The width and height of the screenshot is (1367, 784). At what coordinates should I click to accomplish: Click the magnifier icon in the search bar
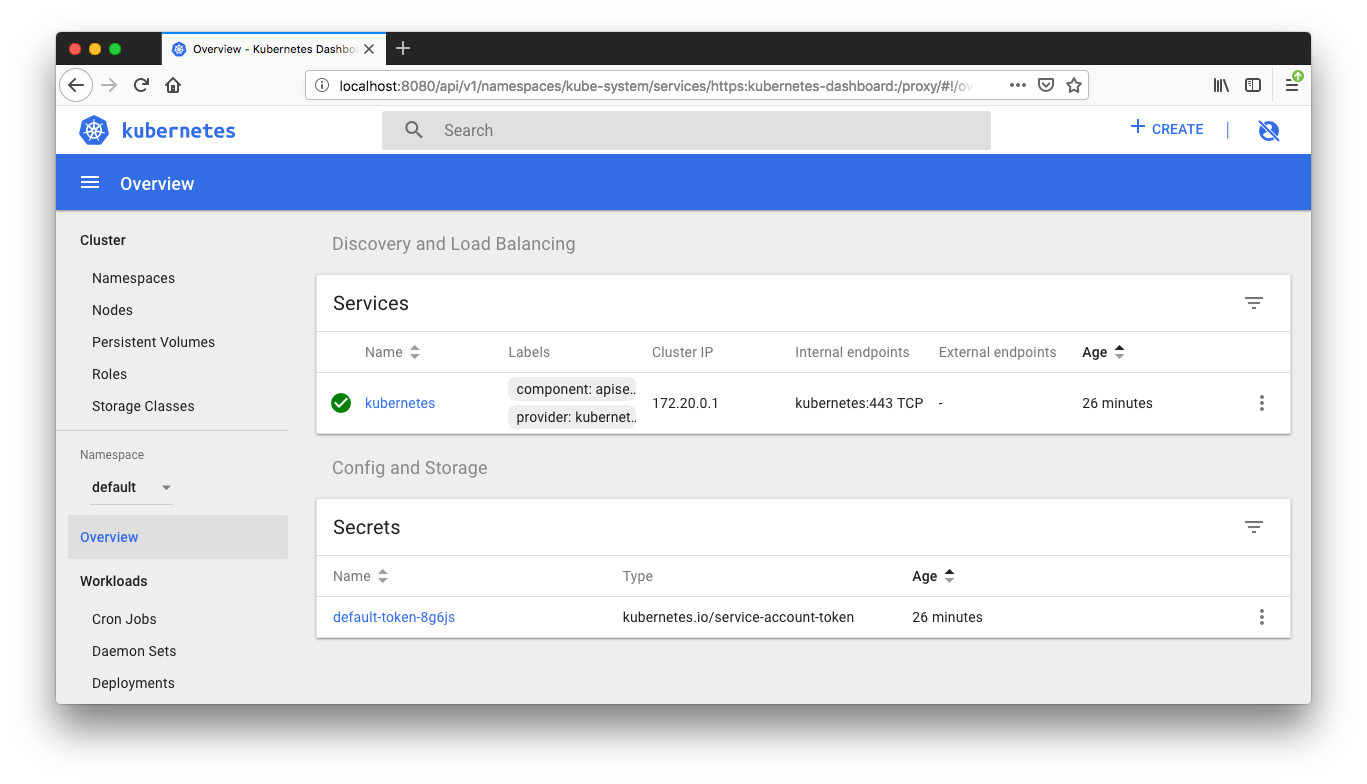click(414, 130)
